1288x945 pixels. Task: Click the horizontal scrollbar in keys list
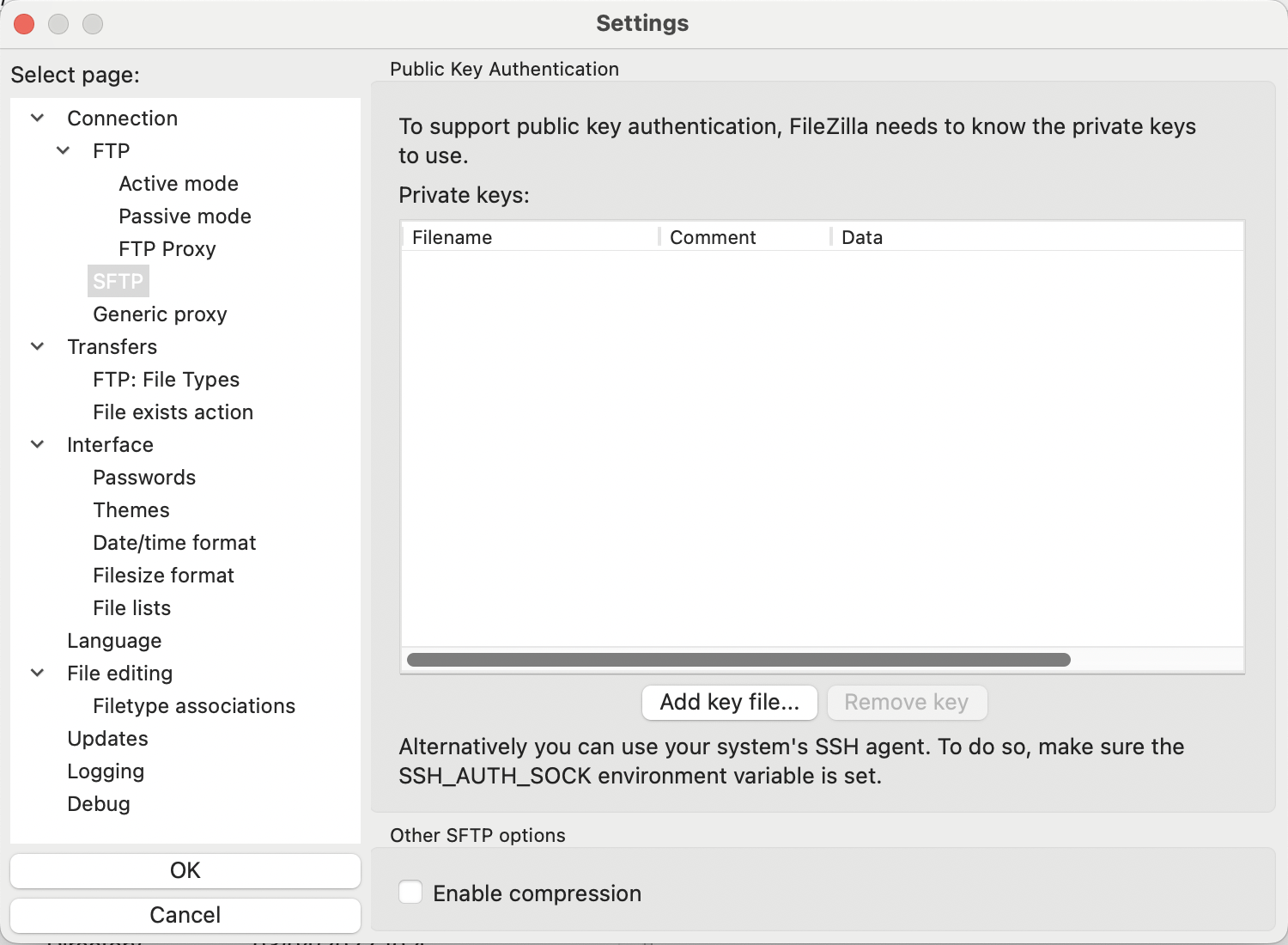tap(738, 660)
